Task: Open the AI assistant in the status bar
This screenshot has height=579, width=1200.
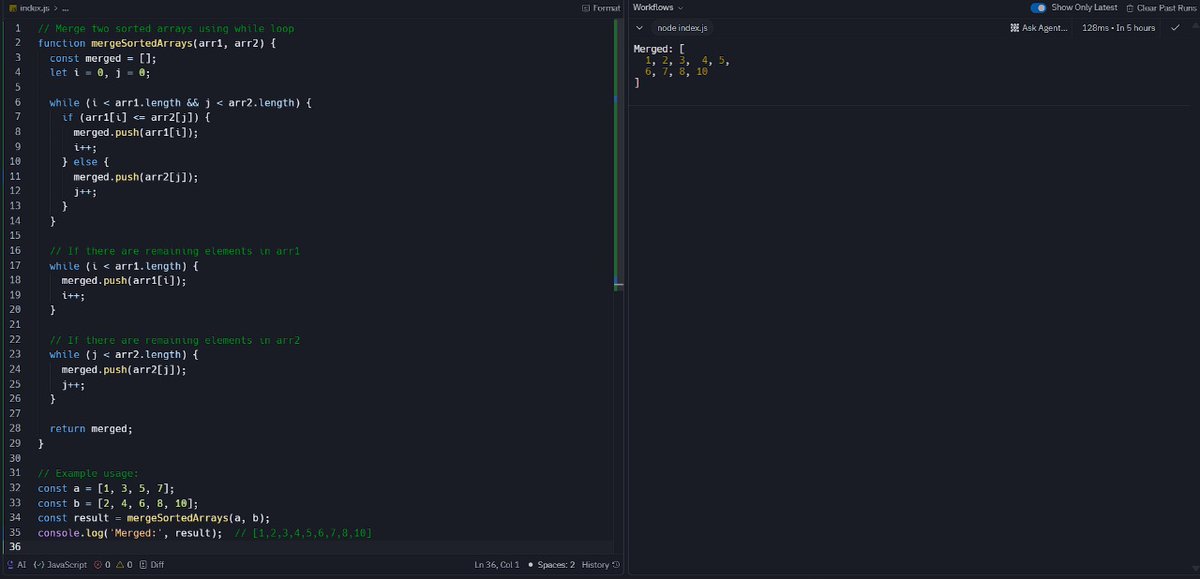Action: point(16,565)
